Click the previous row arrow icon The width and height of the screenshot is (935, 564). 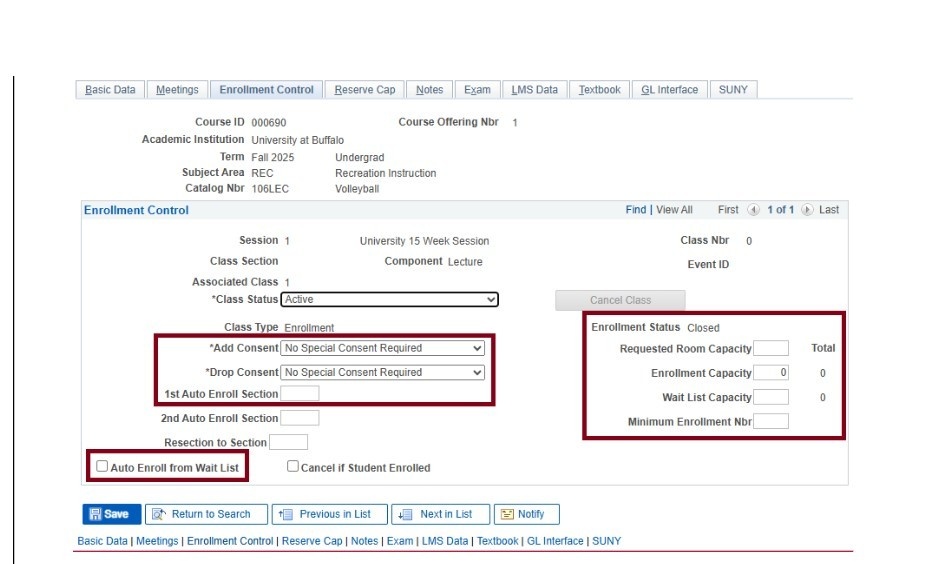tap(753, 210)
